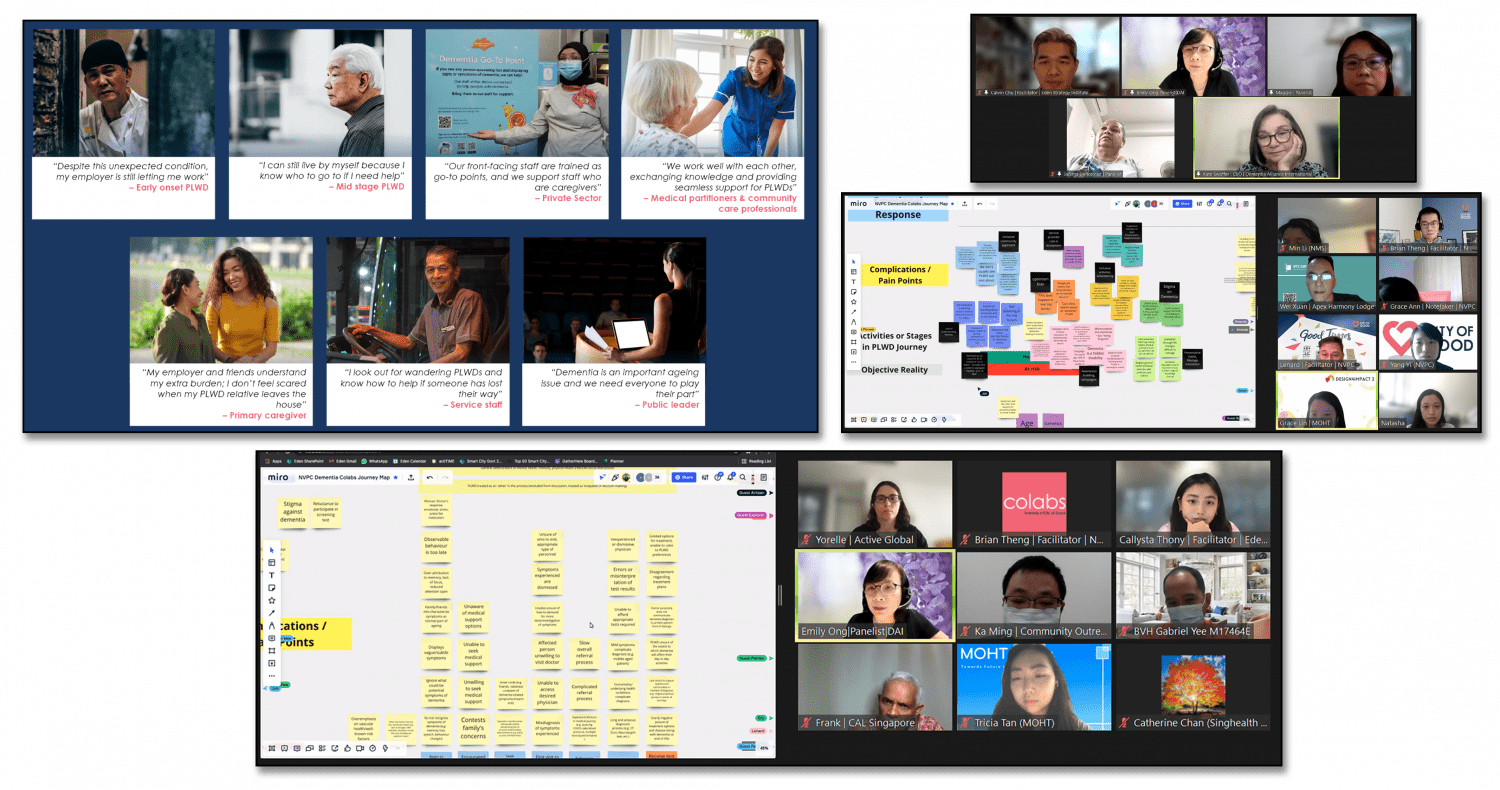Click upload tool in browser Miro window sidebar
This screenshot has height=790, width=1500.
tap(272, 663)
